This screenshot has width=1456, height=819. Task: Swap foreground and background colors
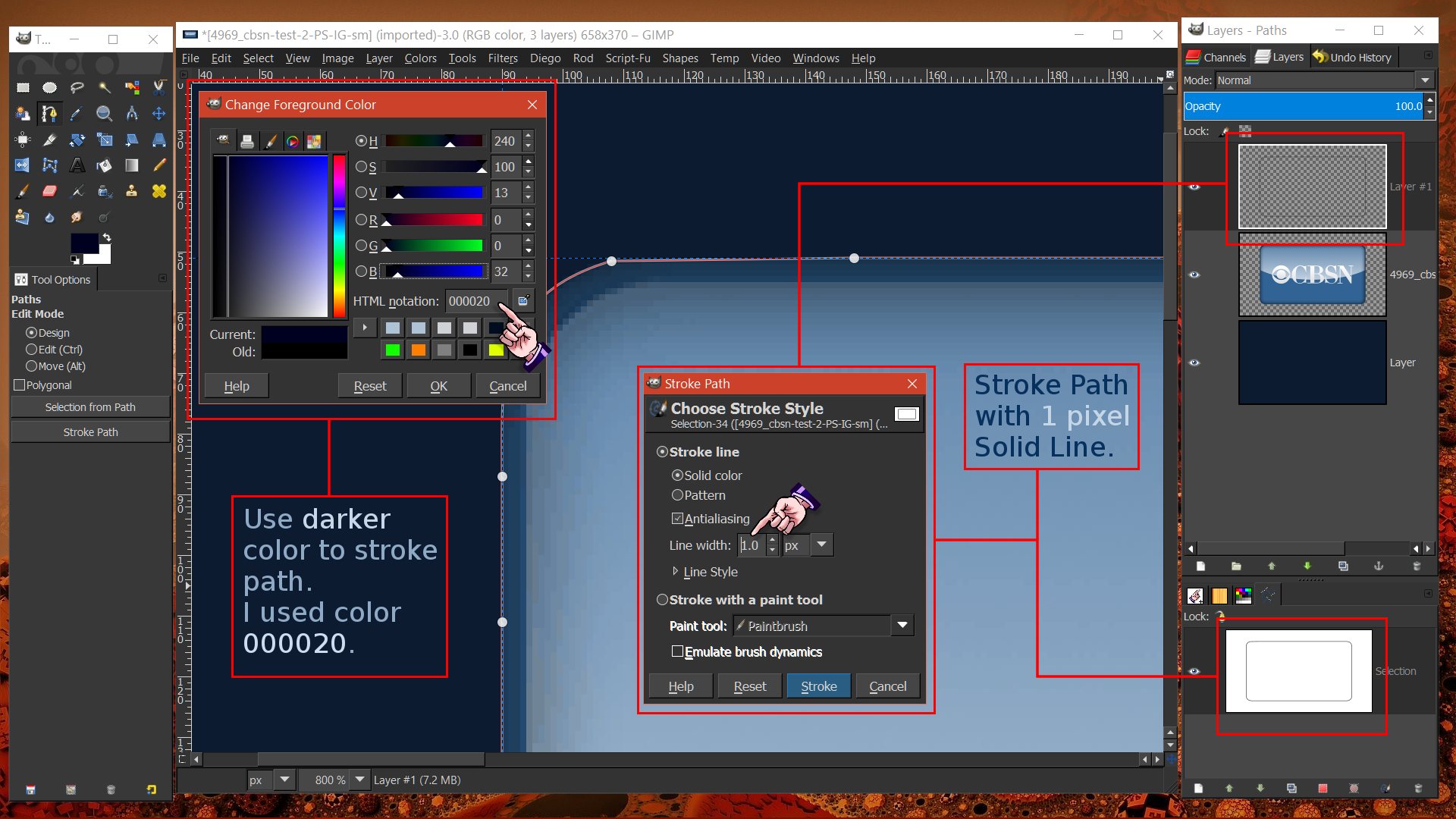click(107, 237)
